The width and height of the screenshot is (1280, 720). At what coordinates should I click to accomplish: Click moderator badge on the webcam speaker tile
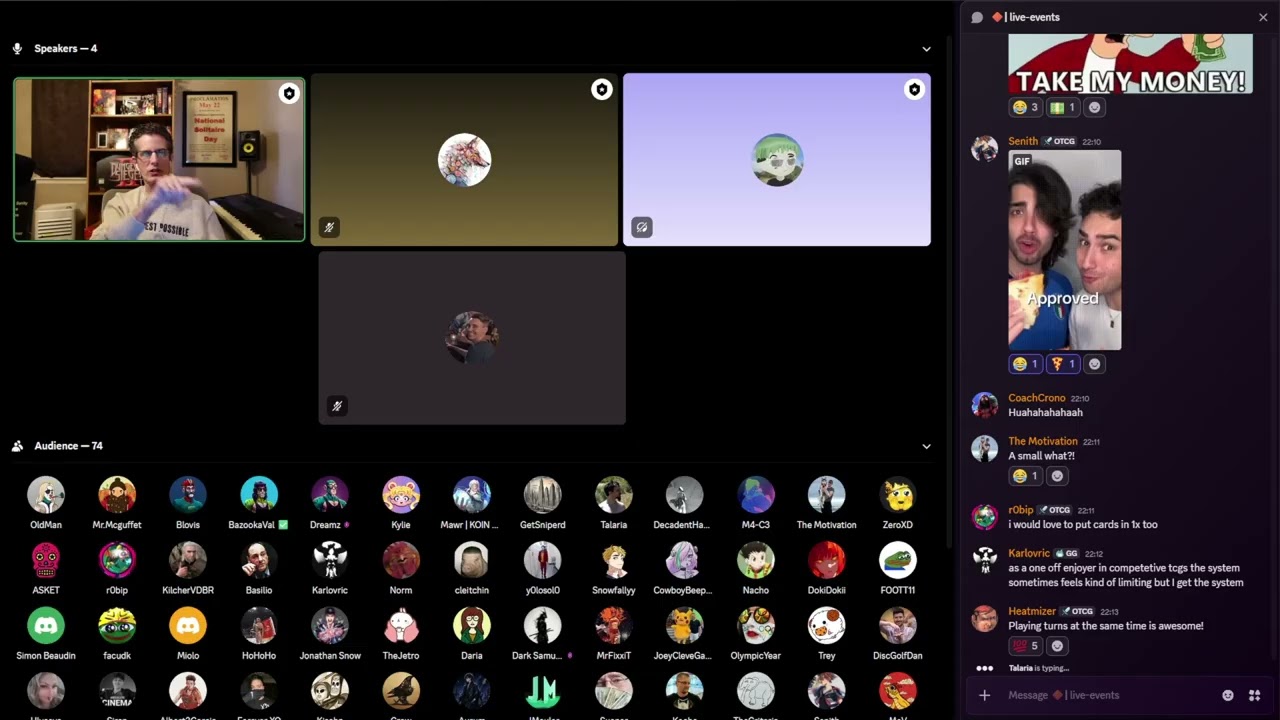289,93
